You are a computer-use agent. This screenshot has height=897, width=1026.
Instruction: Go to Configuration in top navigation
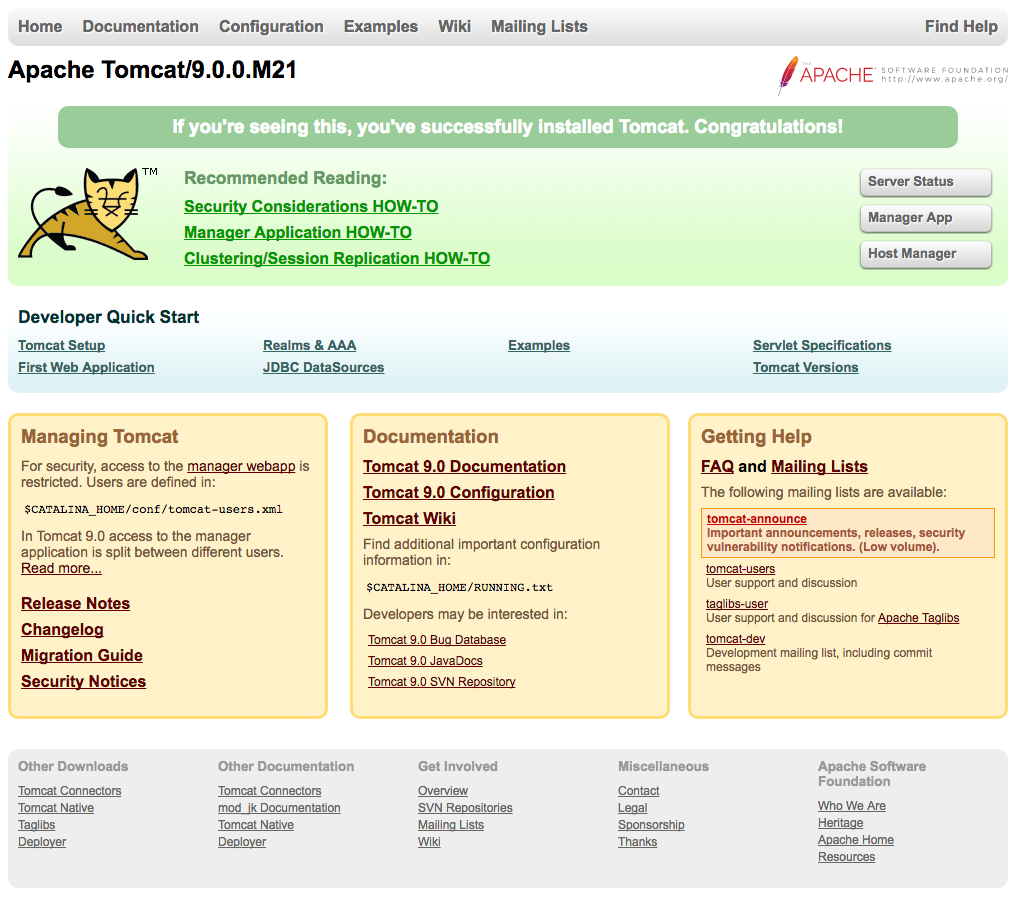click(x=271, y=26)
